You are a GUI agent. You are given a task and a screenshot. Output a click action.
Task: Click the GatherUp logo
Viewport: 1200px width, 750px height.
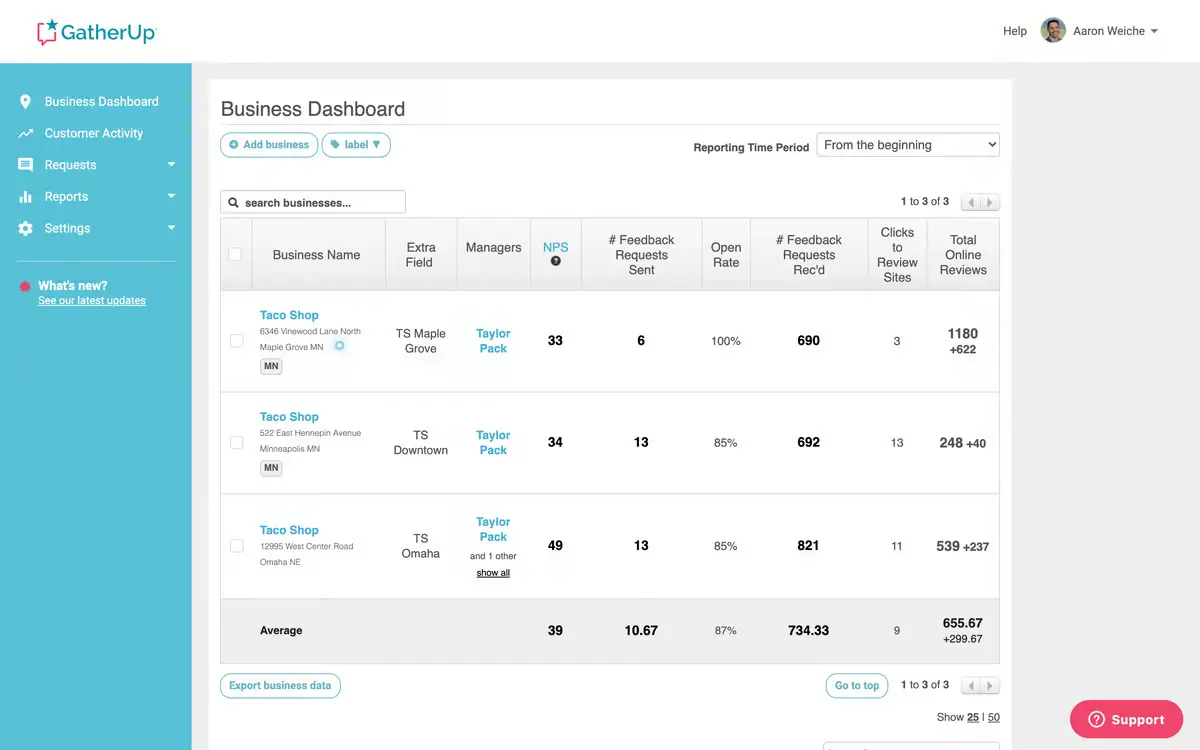[97, 32]
